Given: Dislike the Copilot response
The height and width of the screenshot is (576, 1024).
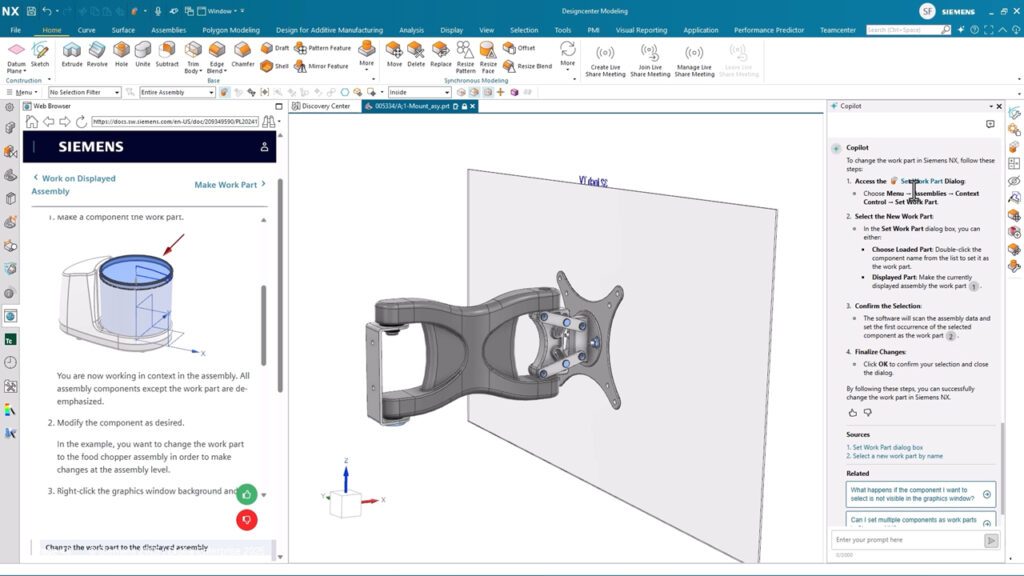Looking at the screenshot, I should click(x=868, y=413).
